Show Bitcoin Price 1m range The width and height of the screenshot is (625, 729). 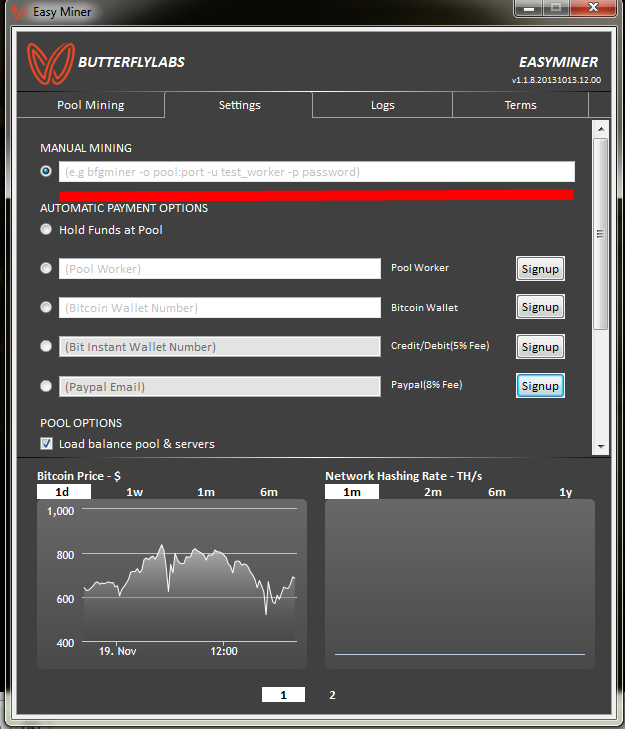tap(206, 492)
